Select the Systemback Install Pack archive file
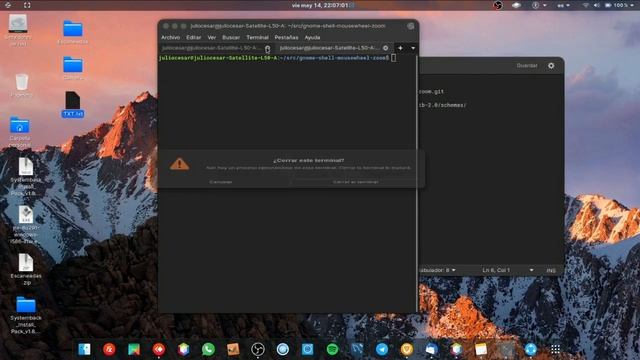This screenshot has height=360, width=640. pos(26,176)
